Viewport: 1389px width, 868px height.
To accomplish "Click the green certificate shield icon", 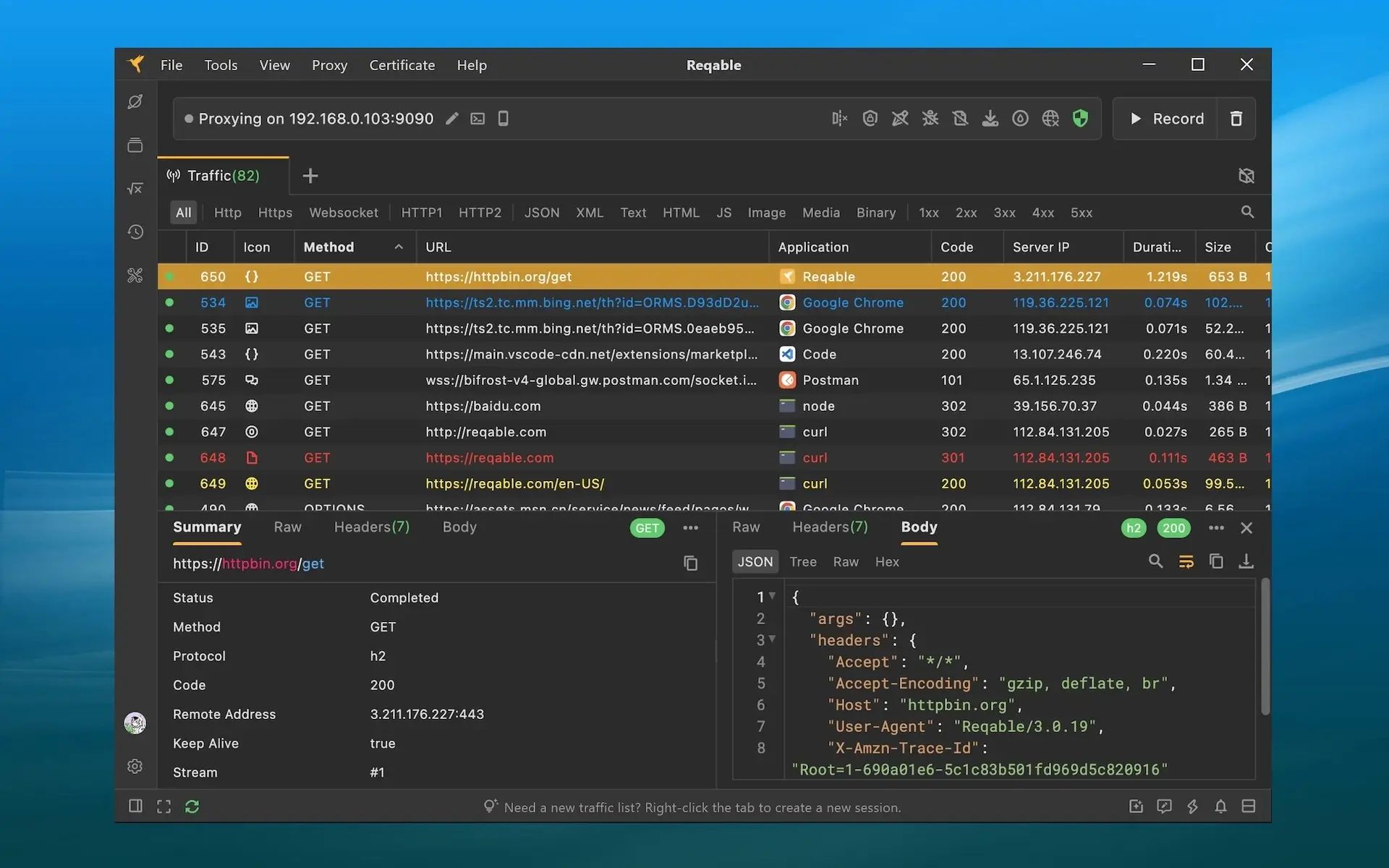I will (x=1080, y=118).
